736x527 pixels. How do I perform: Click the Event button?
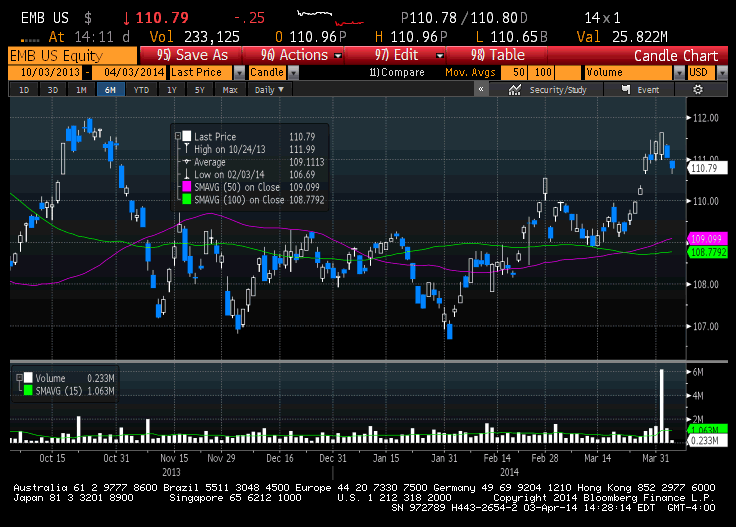[x=640, y=90]
